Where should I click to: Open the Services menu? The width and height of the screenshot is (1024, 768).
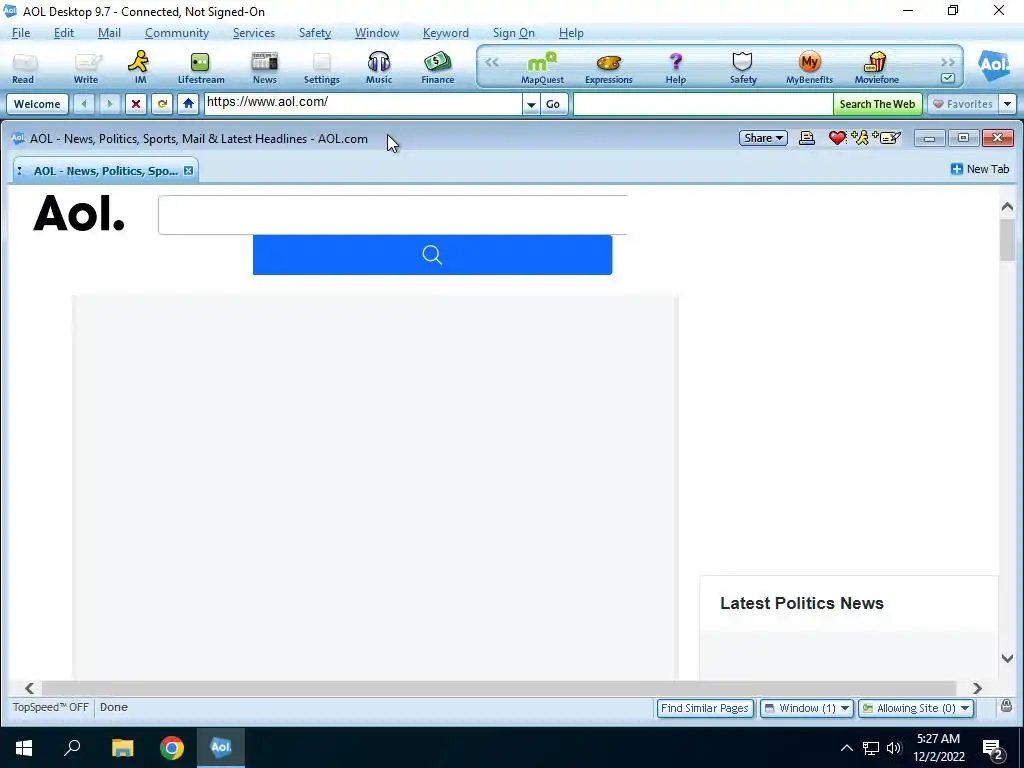click(x=253, y=33)
